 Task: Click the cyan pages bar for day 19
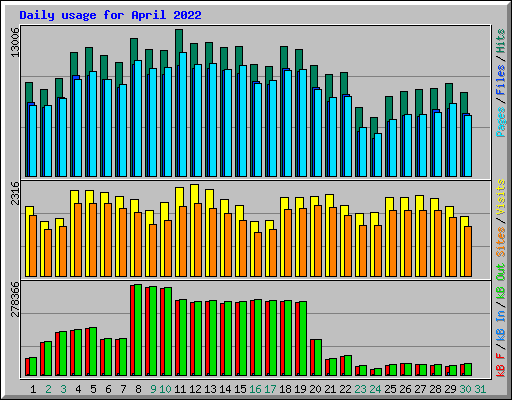click(303, 123)
